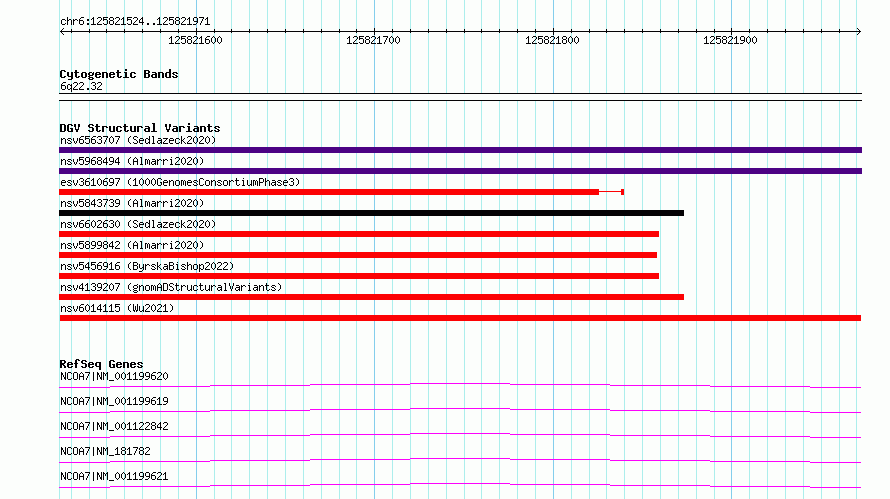Select variant label nsv5456916 (ByrskaBishop2022)
890x499 pixels.
[x=147, y=266]
